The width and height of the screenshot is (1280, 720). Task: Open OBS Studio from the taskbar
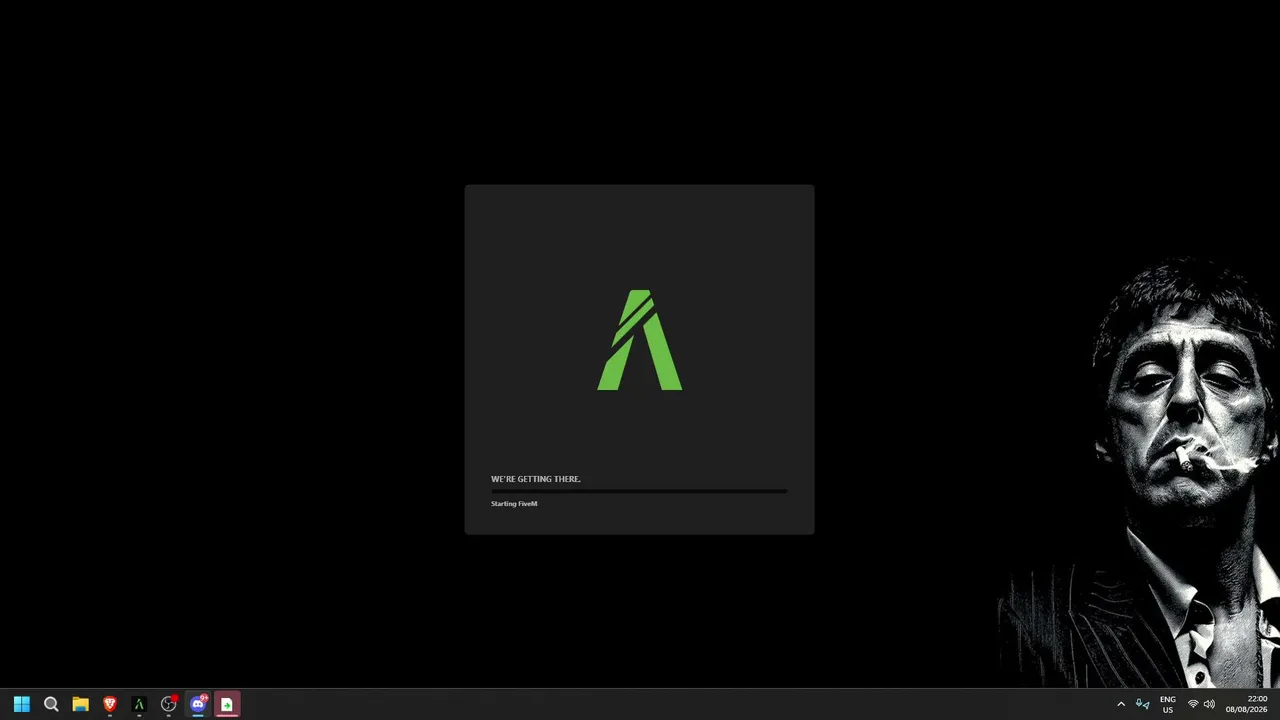(x=168, y=704)
